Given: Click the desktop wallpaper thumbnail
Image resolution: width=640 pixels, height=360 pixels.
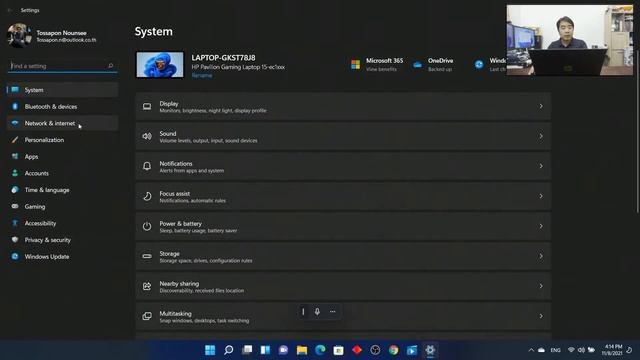Looking at the screenshot, I should 160,64.
